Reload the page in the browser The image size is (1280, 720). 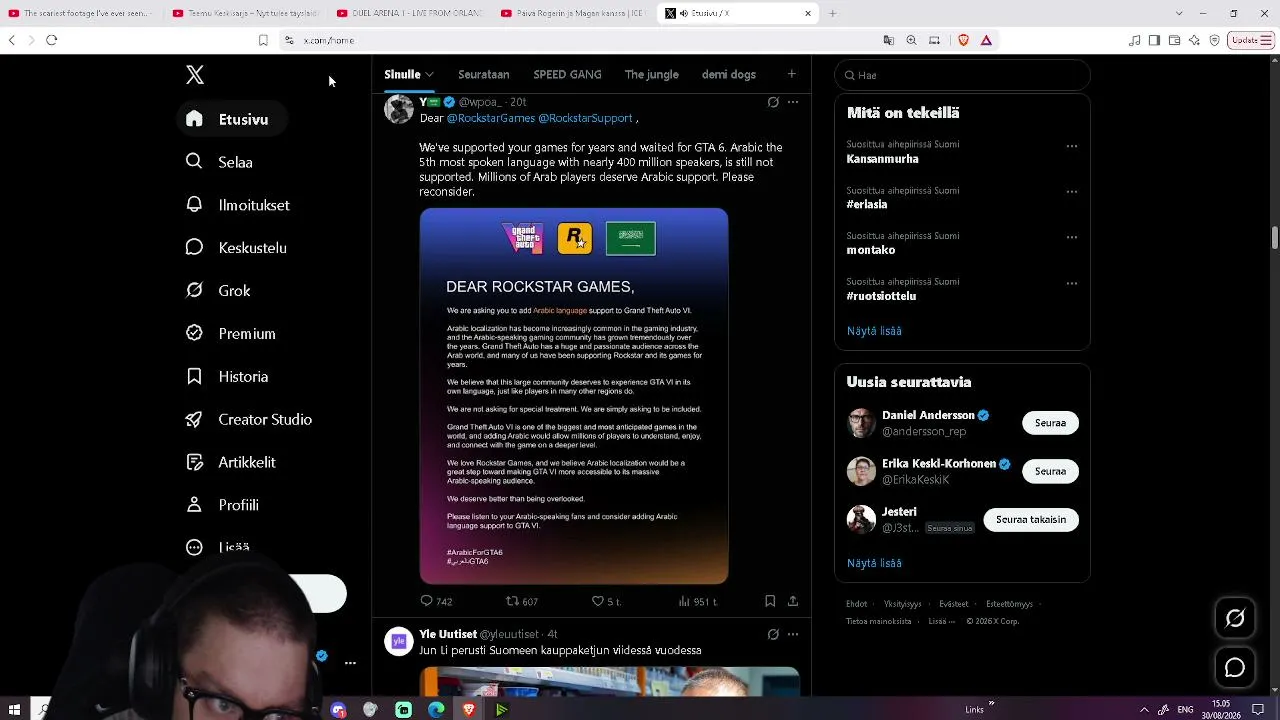coord(52,40)
